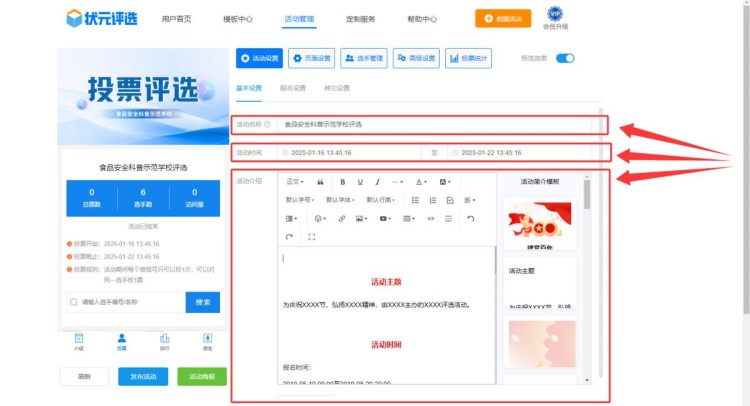This screenshot has height=406, width=750.
Task: Toggle the 预览效果 preview switch
Action: click(565, 58)
